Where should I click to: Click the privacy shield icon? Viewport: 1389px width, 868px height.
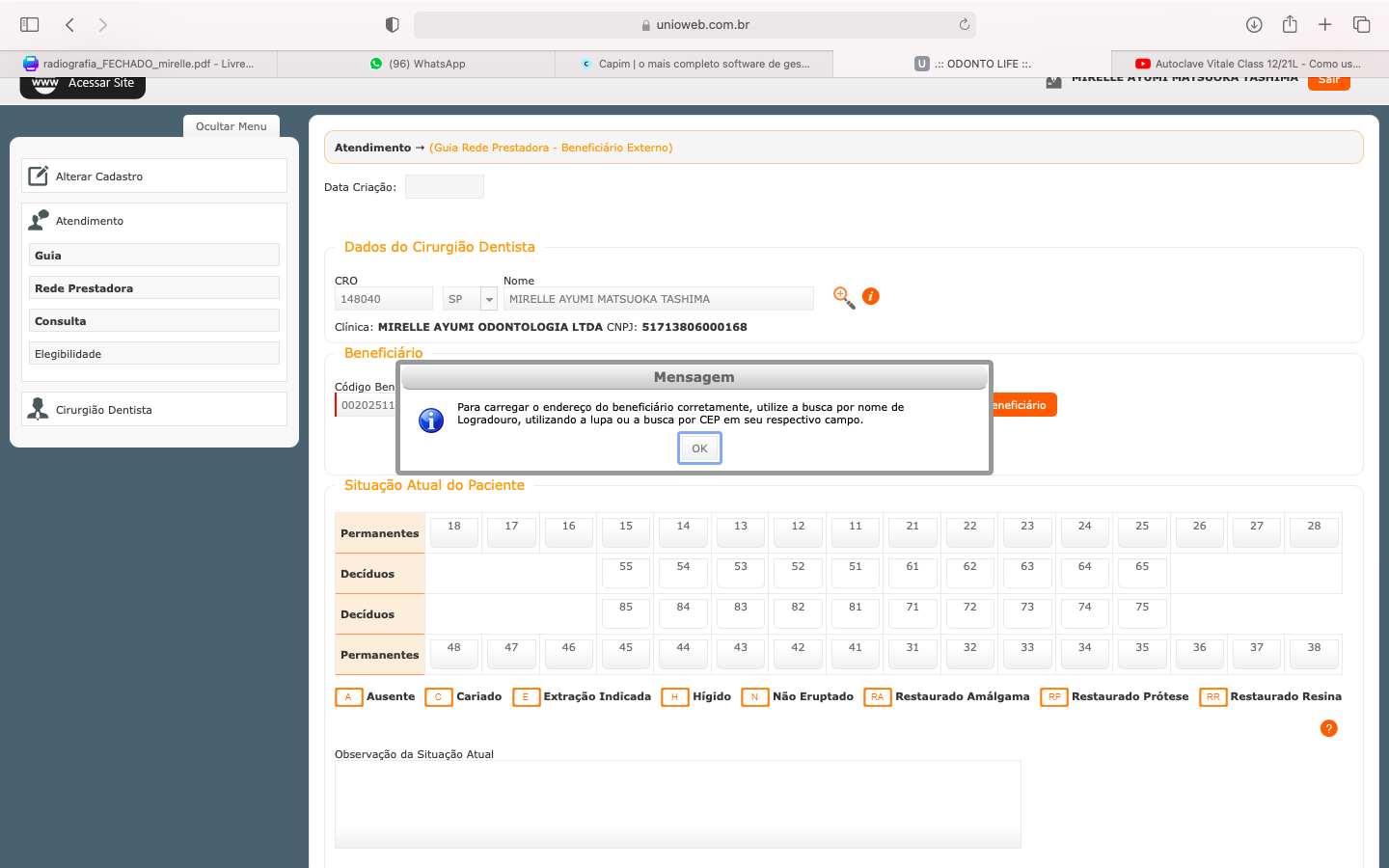coord(392,24)
